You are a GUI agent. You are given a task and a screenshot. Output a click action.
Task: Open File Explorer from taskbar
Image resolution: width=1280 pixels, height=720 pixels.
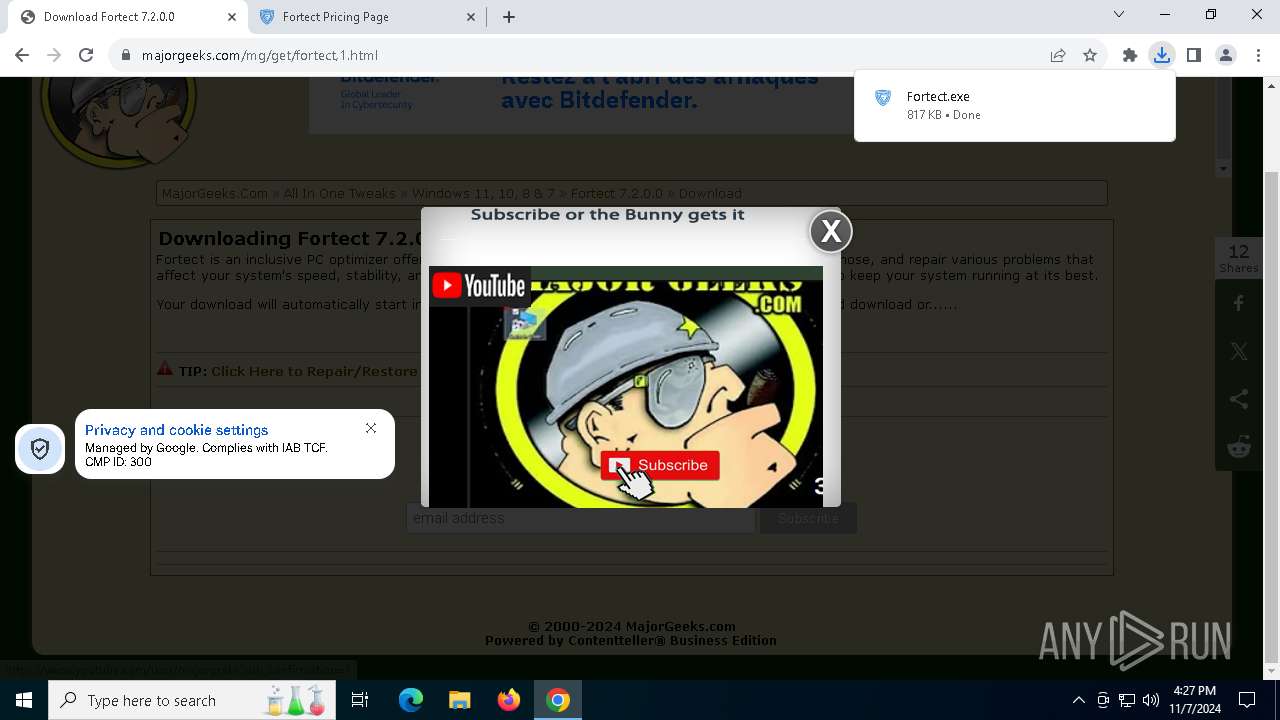[x=459, y=700]
